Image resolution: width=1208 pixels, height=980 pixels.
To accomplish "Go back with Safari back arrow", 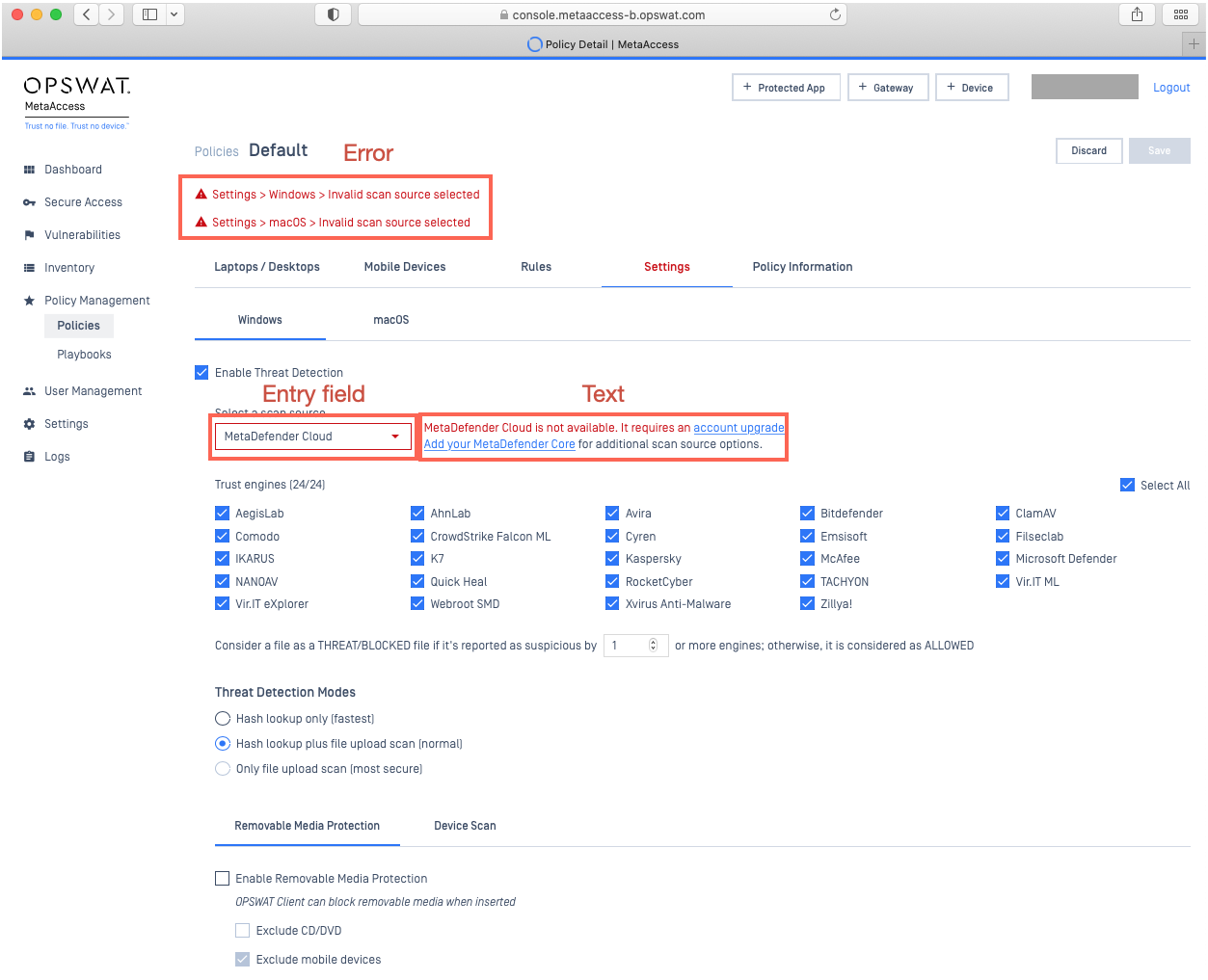I will pos(87,14).
